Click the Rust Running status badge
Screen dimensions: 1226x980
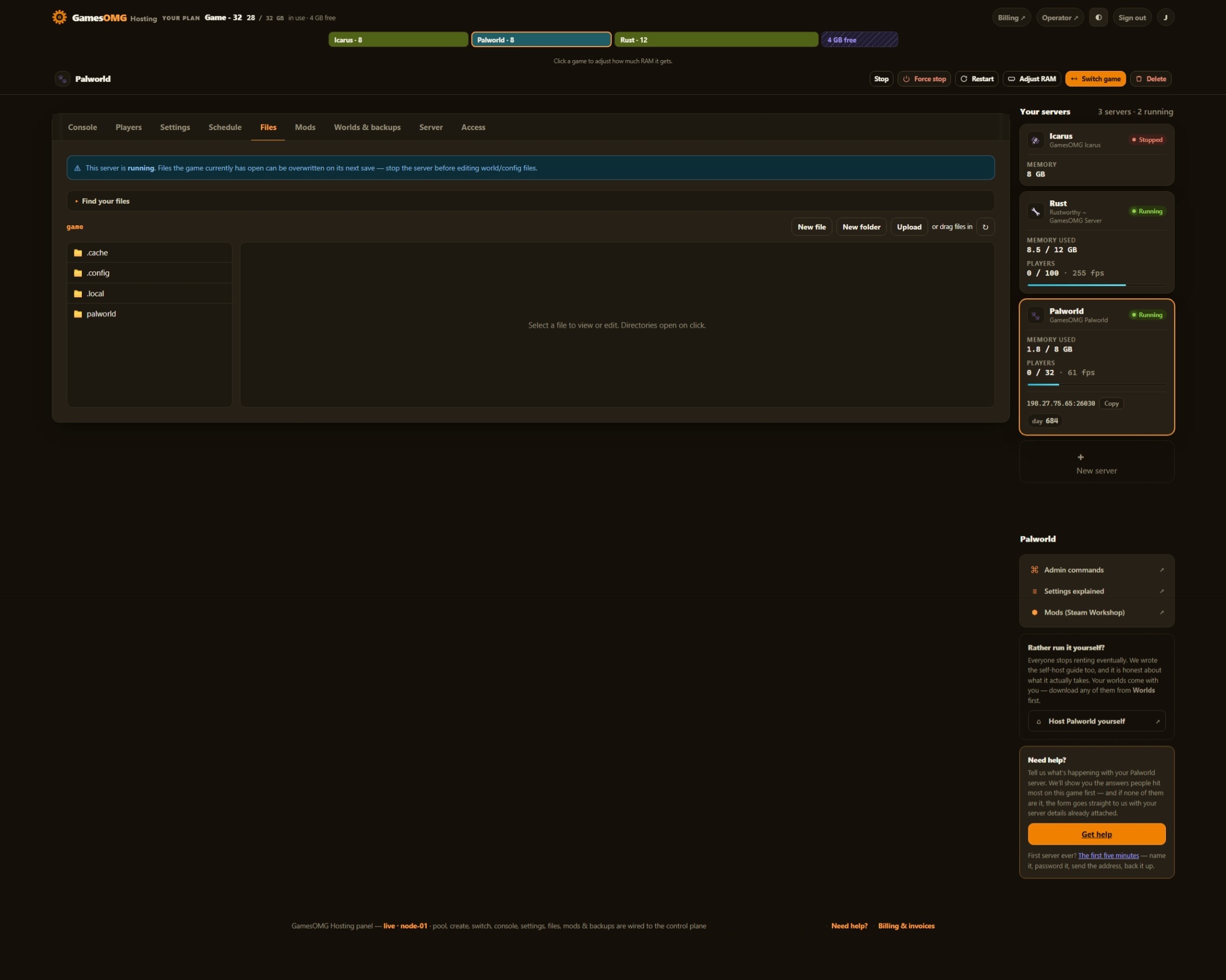1147,212
